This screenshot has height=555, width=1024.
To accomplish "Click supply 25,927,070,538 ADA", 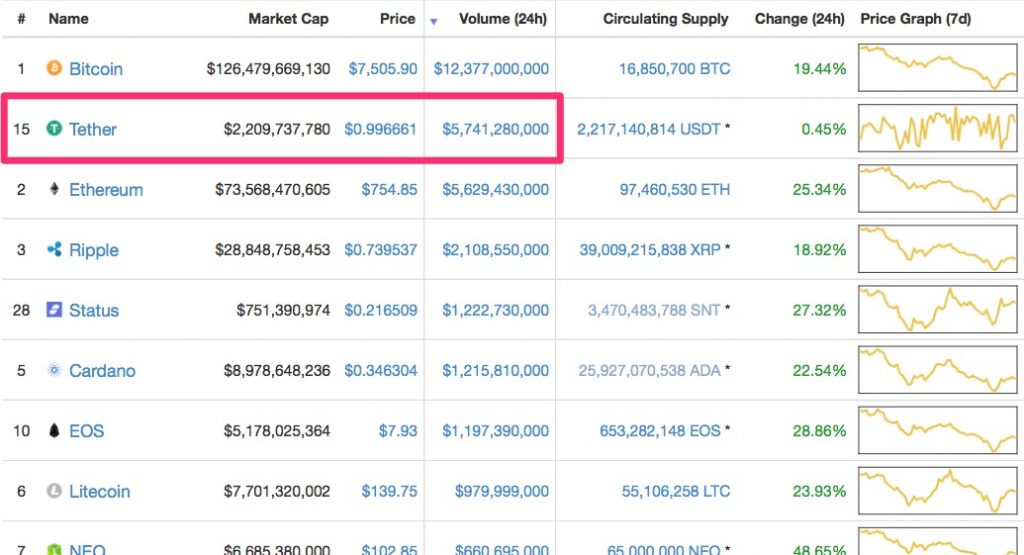I will click(x=649, y=371).
